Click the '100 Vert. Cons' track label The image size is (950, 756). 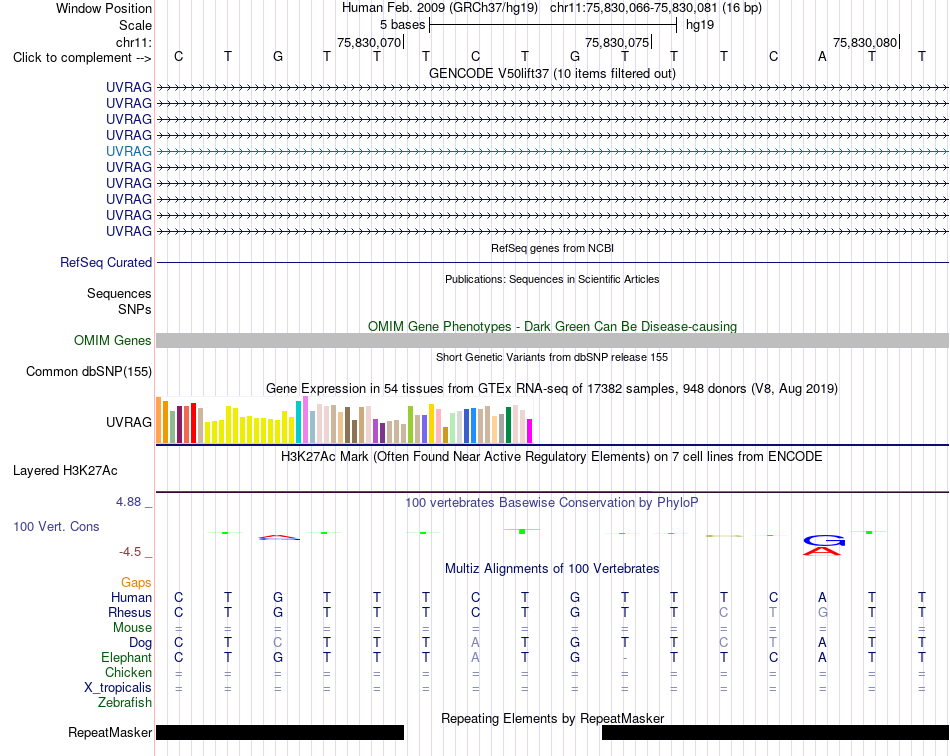pos(56,526)
